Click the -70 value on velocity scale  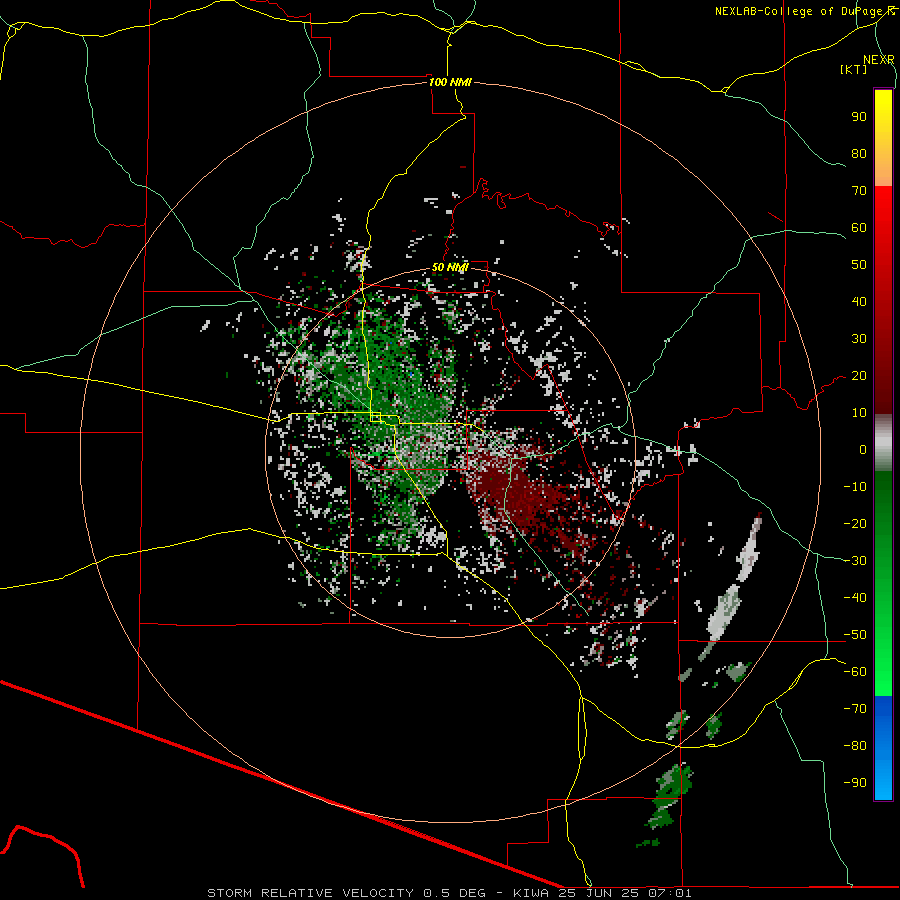(855, 709)
